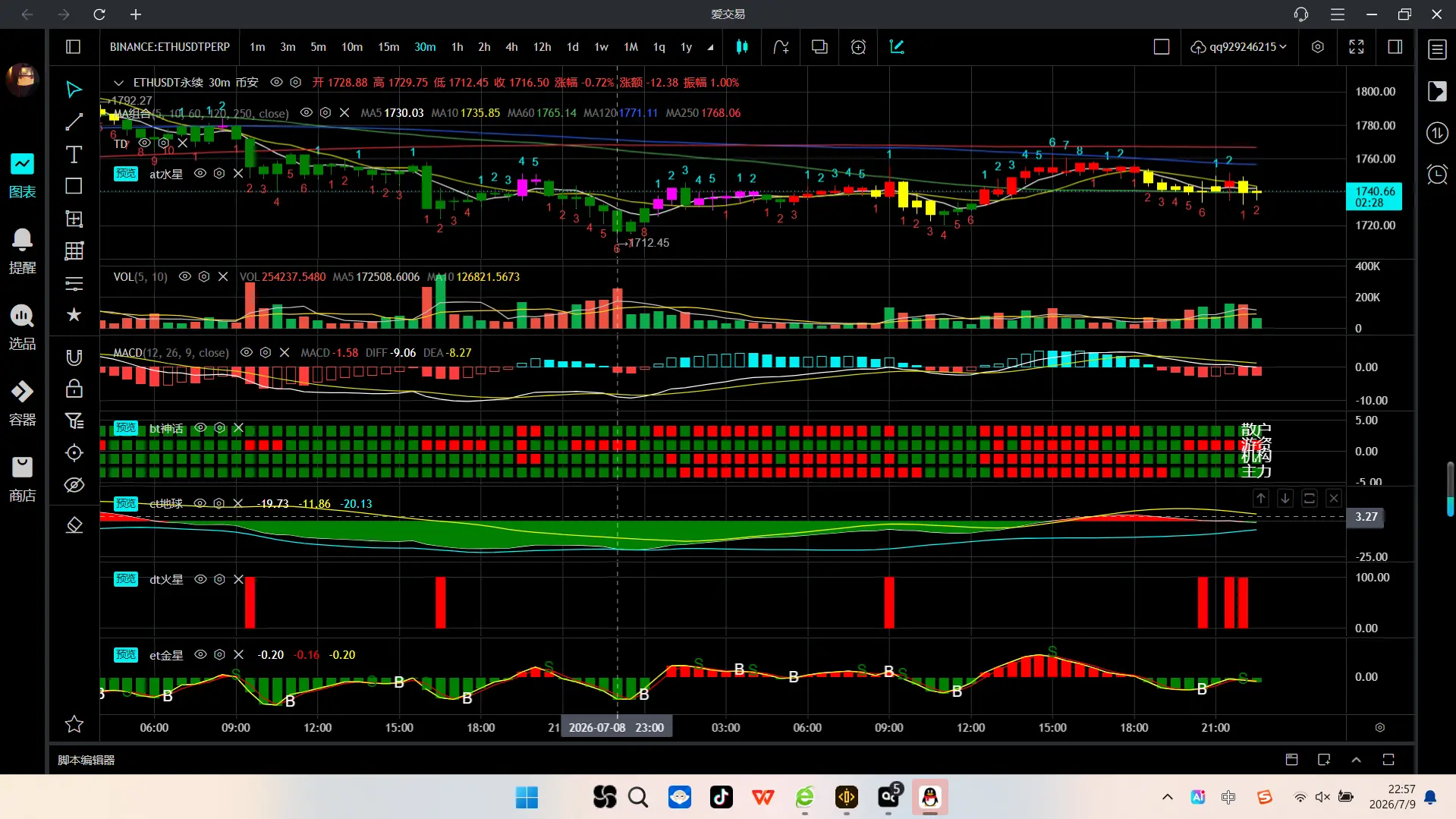The image size is (1456, 819).
Task: Open the 脚本编辑器 script editor panel
Action: 86,760
